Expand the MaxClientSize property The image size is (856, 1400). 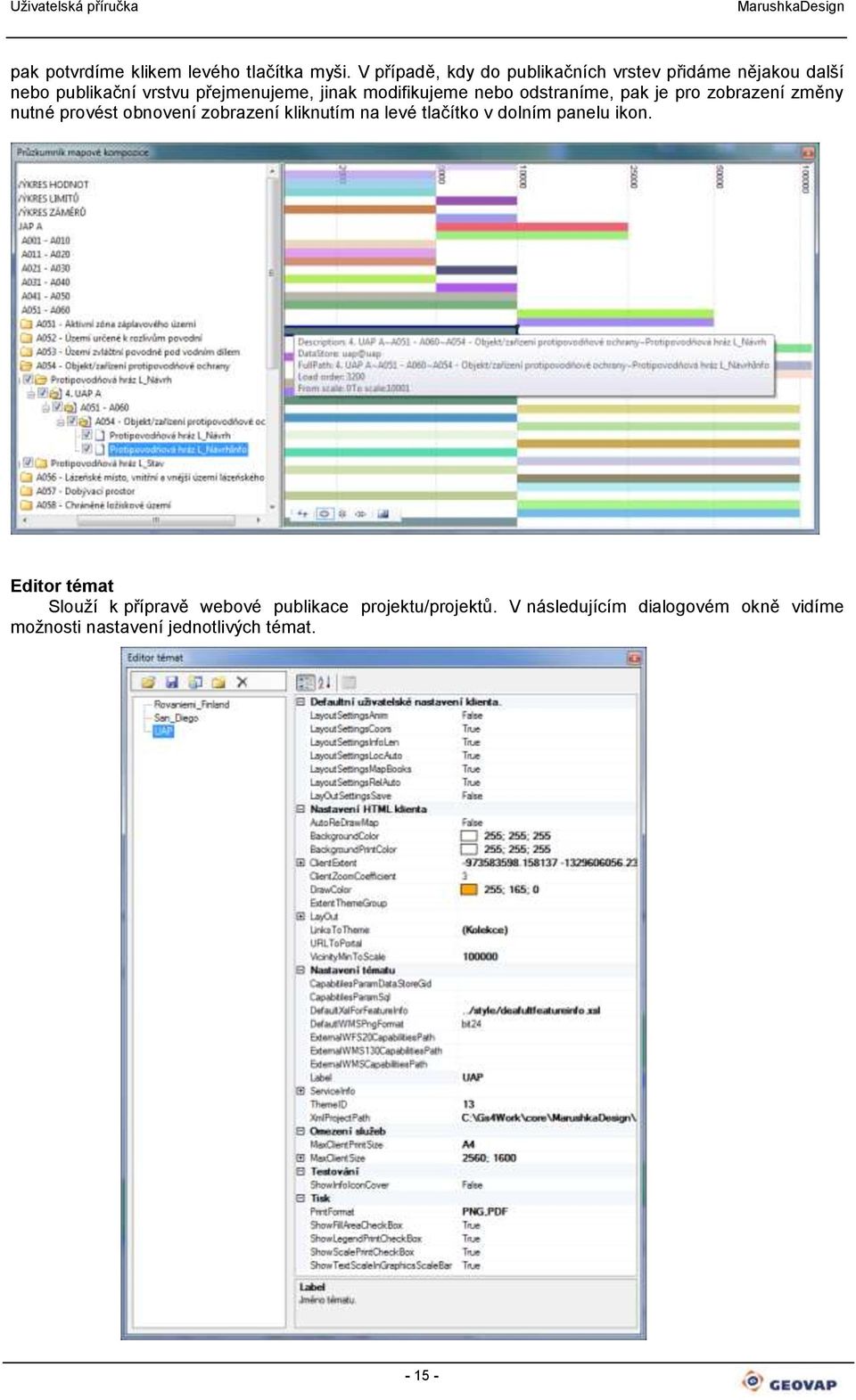point(300,1158)
